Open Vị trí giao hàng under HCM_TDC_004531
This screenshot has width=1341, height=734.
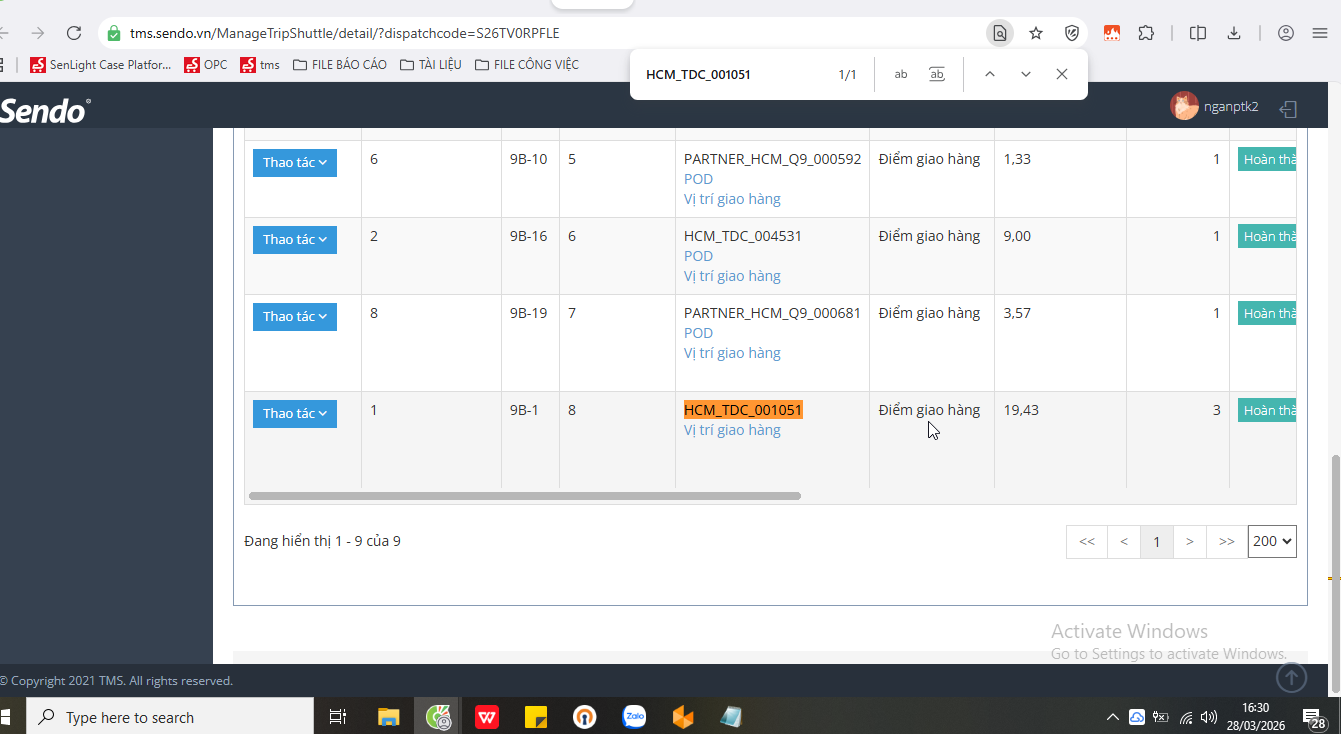(732, 276)
